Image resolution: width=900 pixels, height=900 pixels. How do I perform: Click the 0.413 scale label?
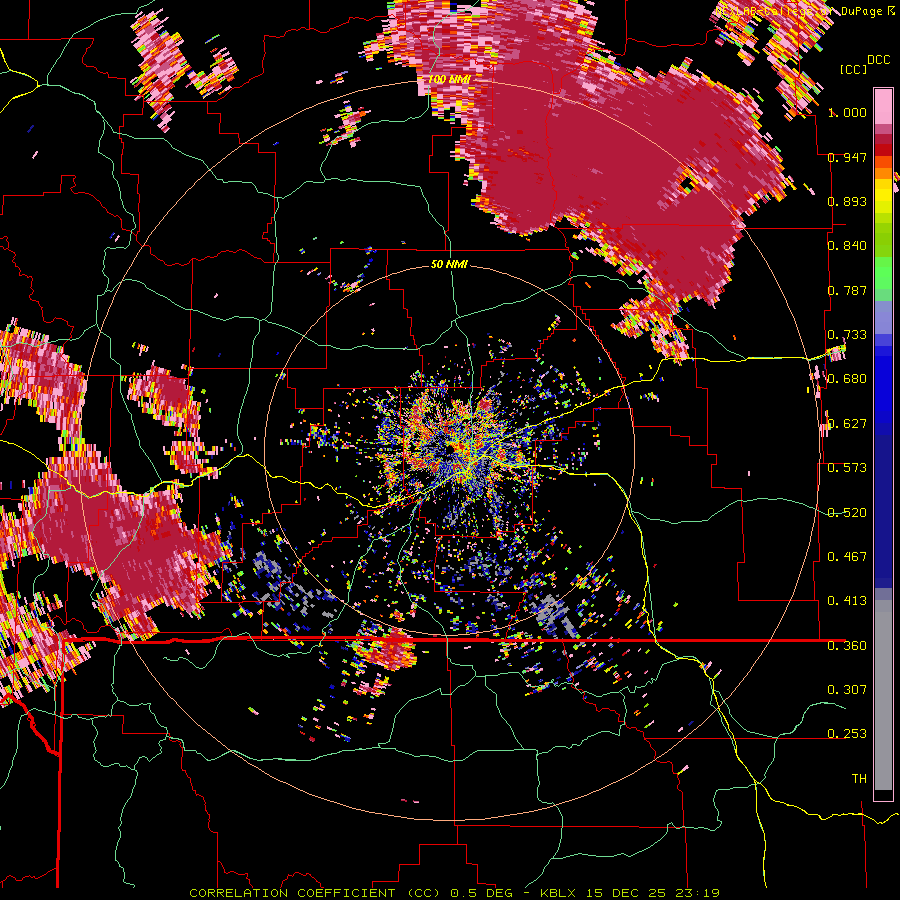pyautogui.click(x=847, y=601)
